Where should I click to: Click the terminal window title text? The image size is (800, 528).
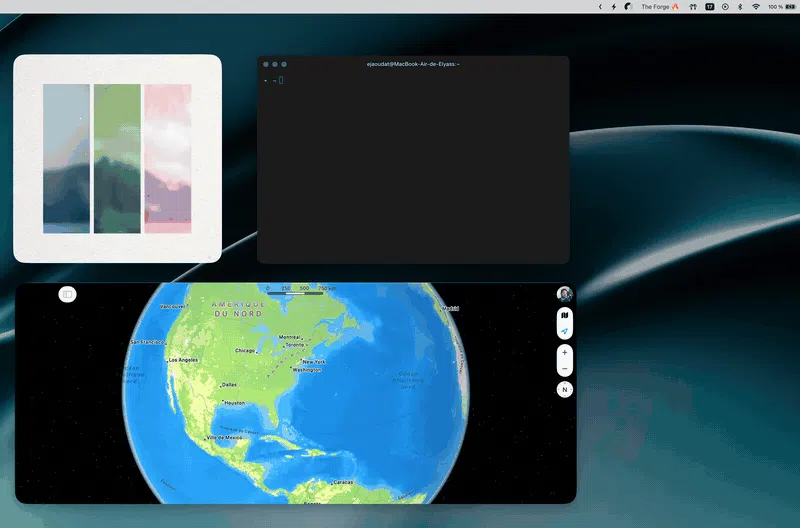pyautogui.click(x=413, y=64)
